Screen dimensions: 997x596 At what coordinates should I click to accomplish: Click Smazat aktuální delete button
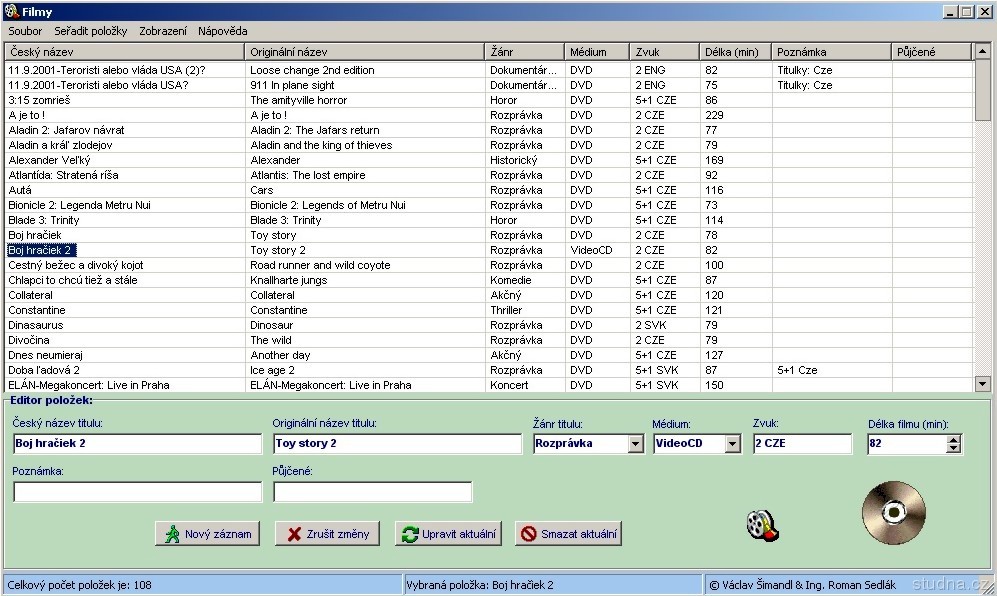pyautogui.click(x=567, y=534)
